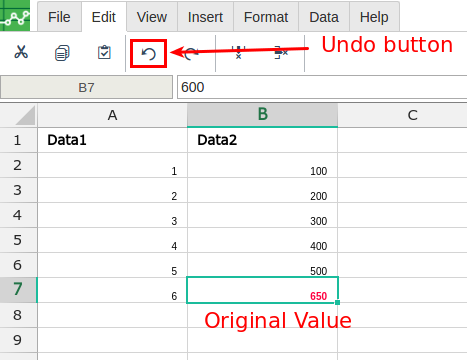This screenshot has width=467, height=360.
Task: Select column B header
Action: (263, 115)
